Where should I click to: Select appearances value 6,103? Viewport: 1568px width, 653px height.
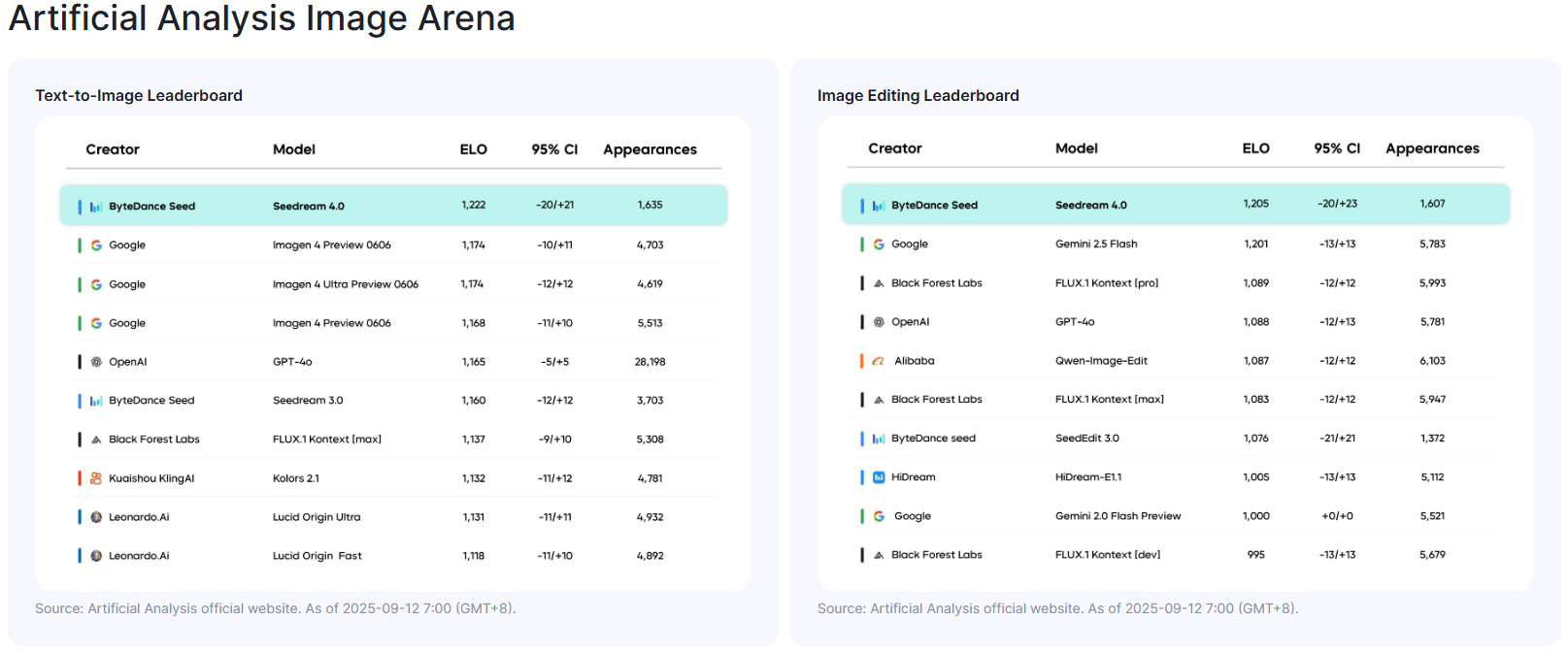(1433, 361)
